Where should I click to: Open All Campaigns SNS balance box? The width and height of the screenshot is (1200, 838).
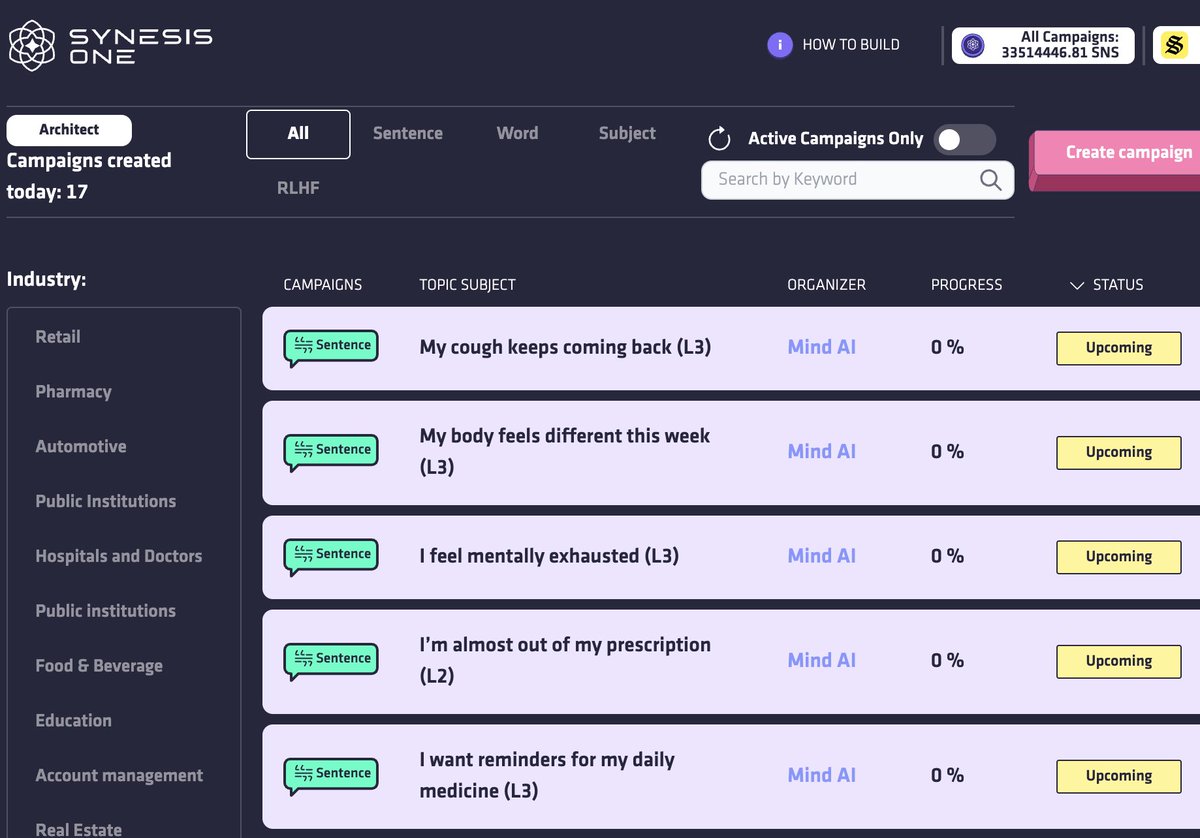1043,45
